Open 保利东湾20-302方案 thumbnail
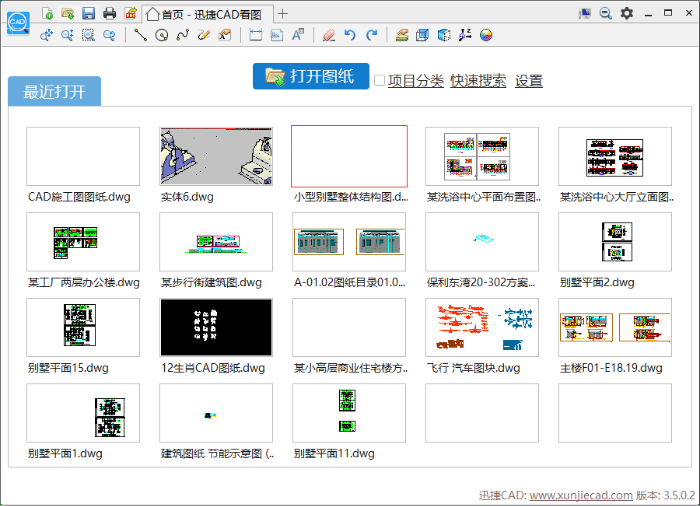Image resolution: width=700 pixels, height=506 pixels. [x=482, y=242]
